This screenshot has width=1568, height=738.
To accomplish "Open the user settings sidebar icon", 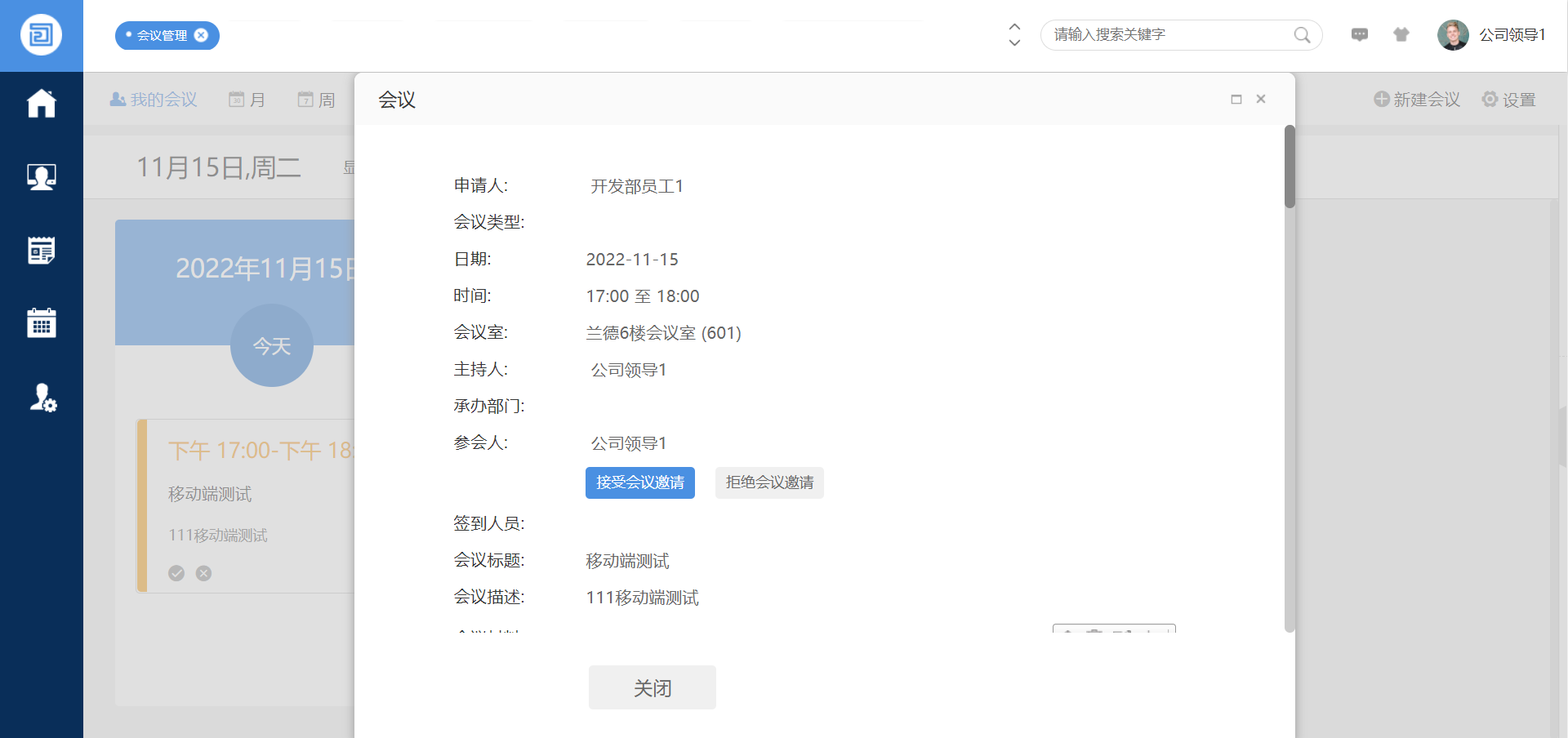I will click(42, 398).
